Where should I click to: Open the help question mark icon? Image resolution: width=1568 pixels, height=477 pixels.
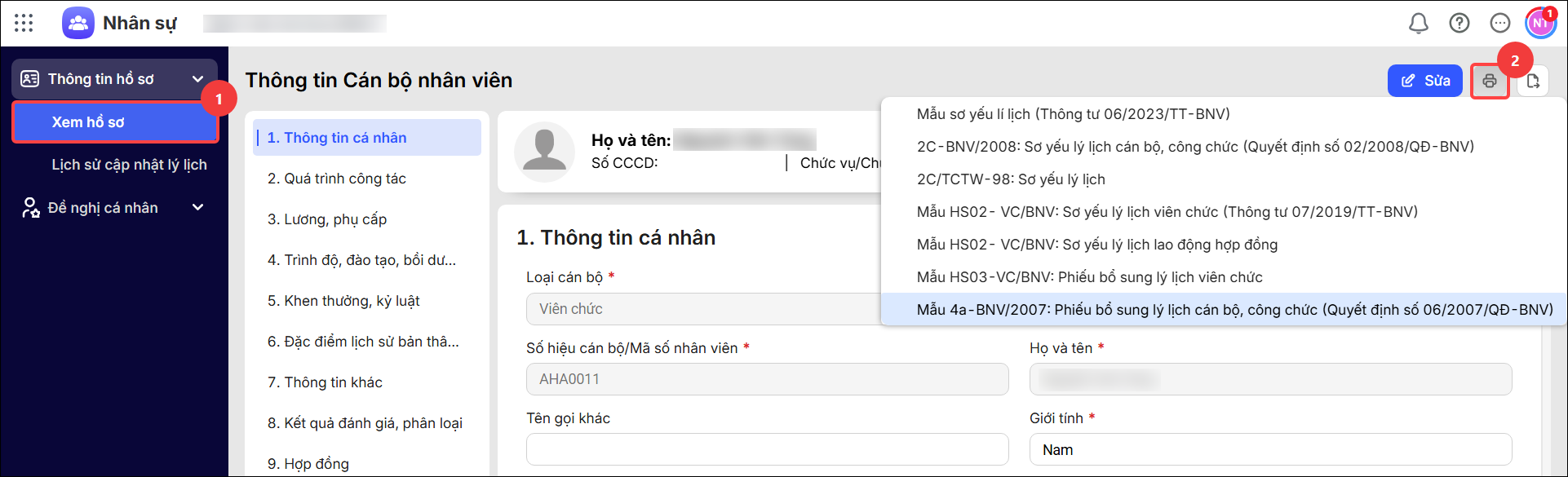point(1459,23)
